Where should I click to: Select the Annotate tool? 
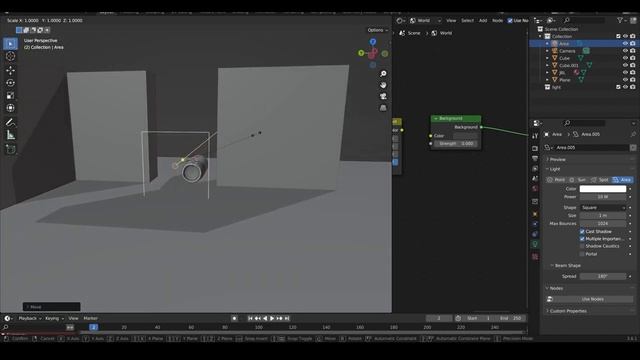point(11,122)
